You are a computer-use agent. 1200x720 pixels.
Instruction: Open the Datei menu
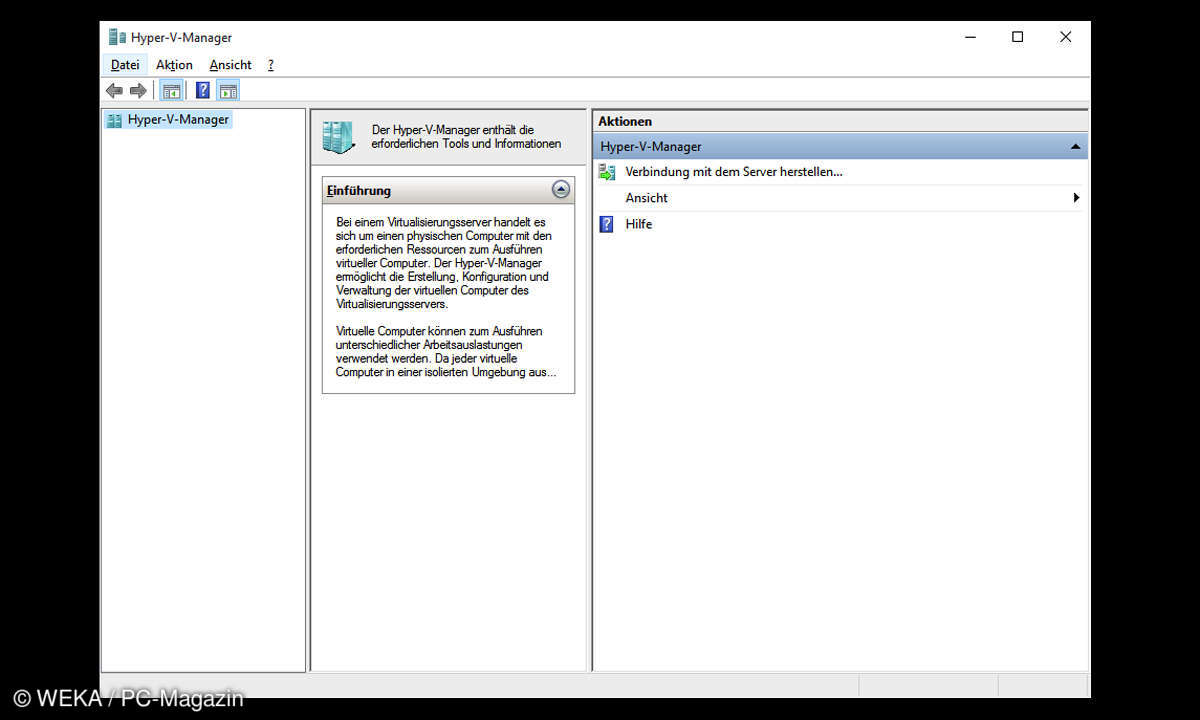click(x=125, y=65)
